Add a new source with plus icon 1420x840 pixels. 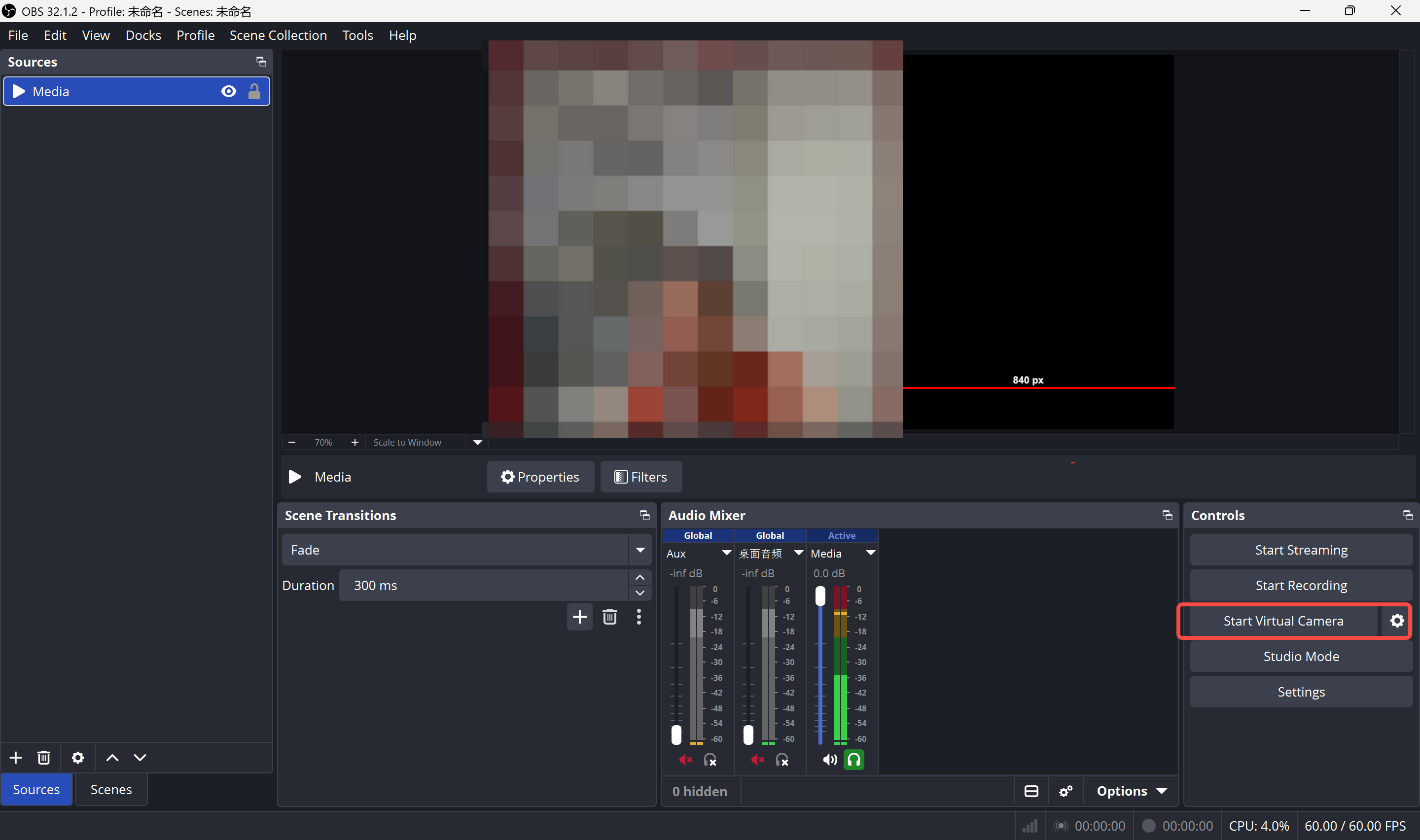click(16, 757)
